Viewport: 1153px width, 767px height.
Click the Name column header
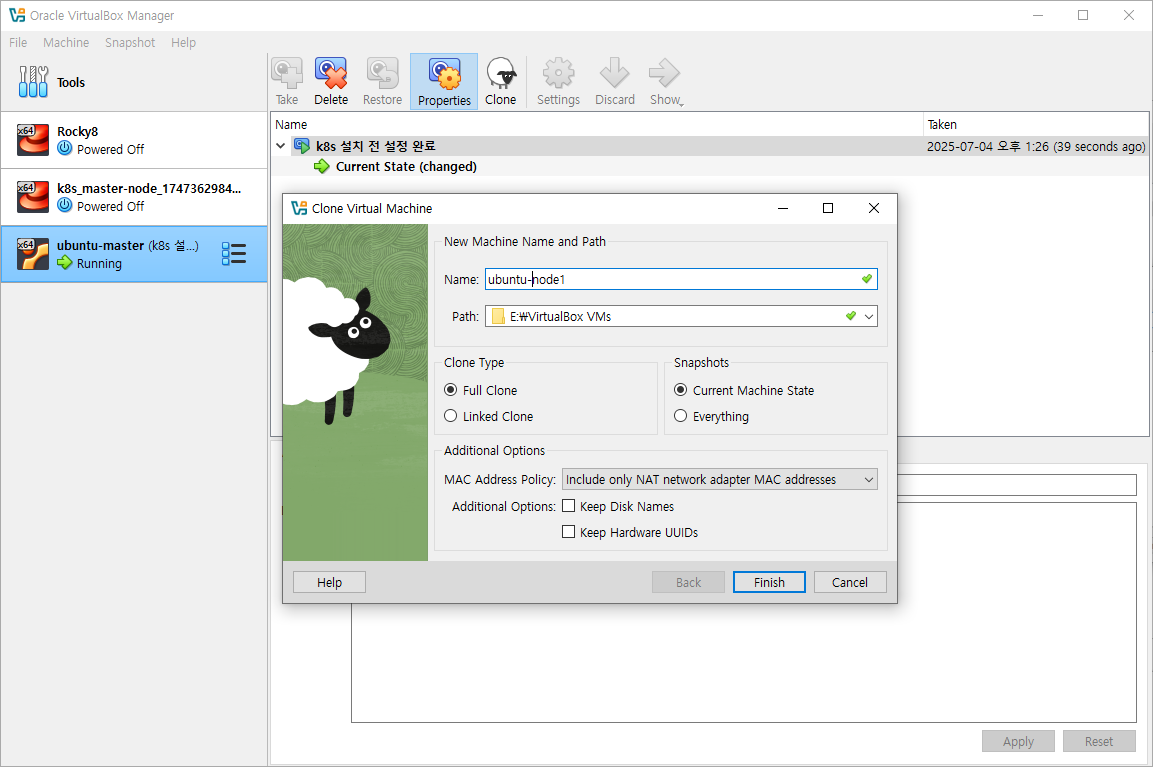(x=597, y=124)
